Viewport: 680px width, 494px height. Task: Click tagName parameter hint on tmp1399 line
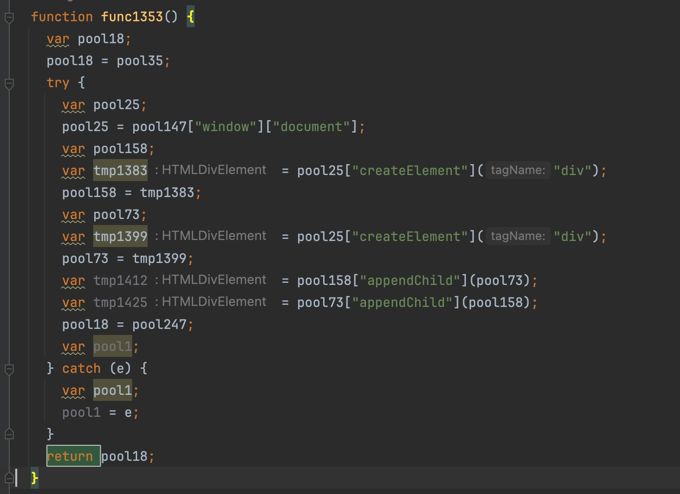tap(518, 237)
